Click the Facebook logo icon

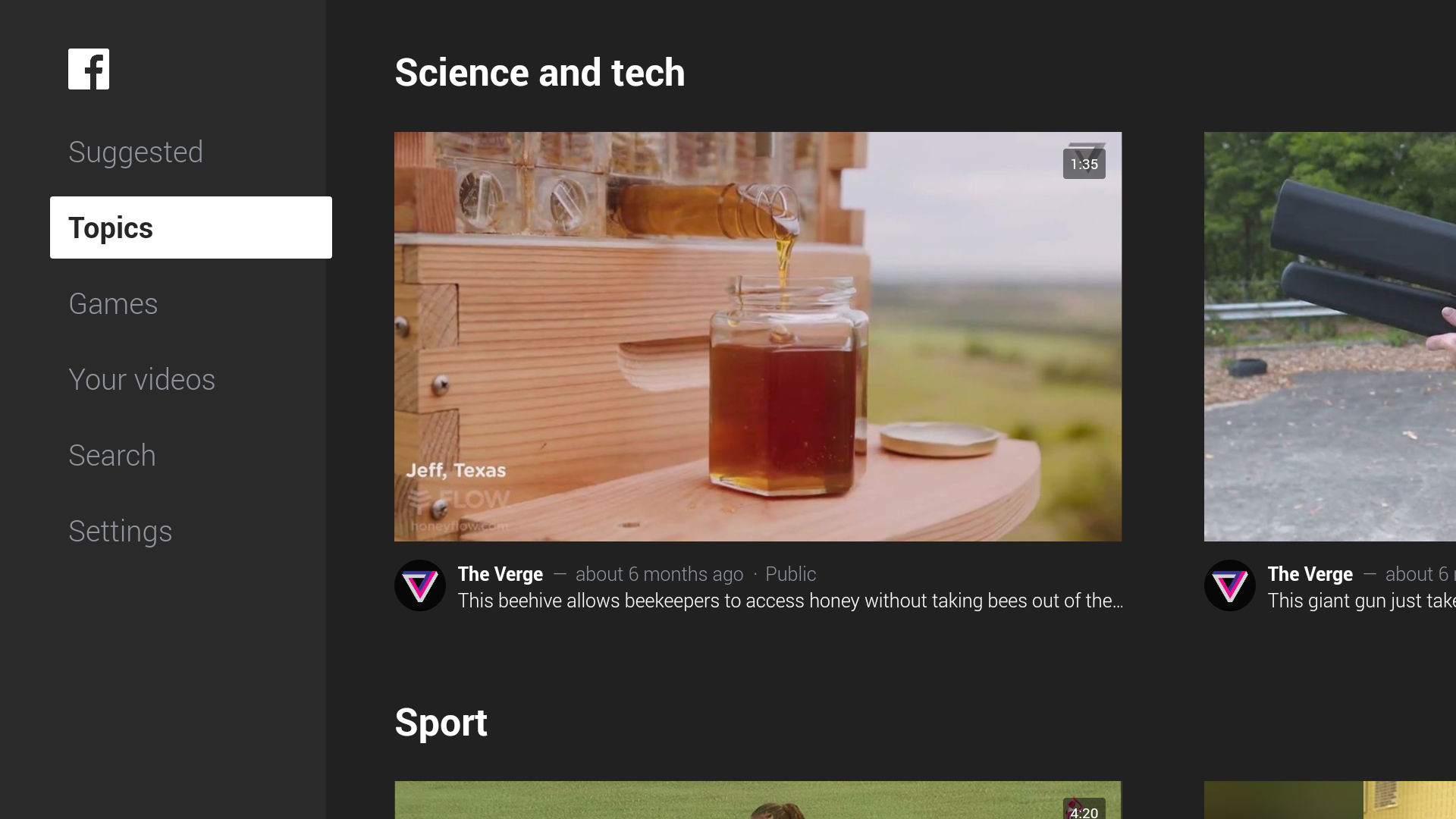89,69
